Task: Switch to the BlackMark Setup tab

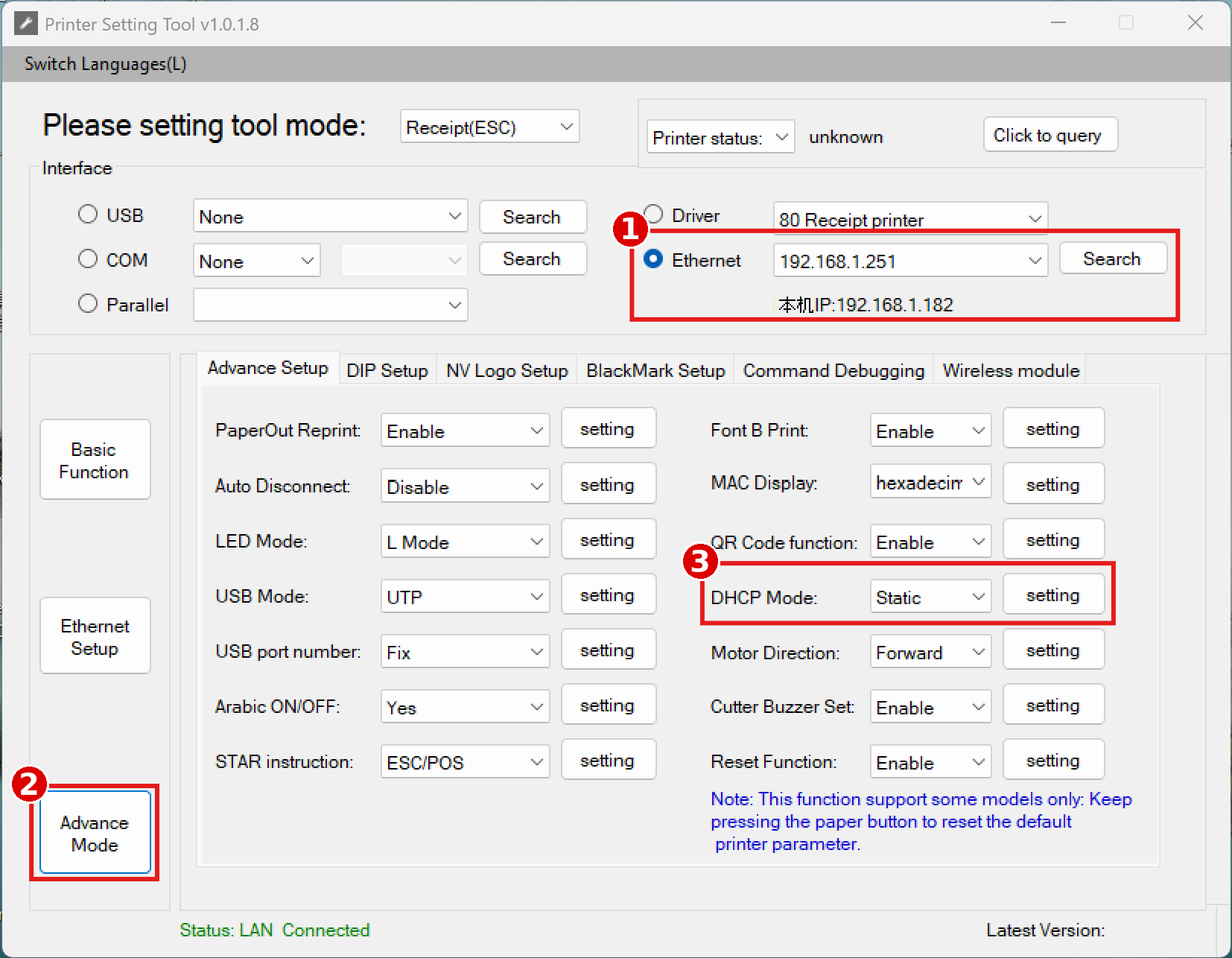Action: click(x=655, y=370)
